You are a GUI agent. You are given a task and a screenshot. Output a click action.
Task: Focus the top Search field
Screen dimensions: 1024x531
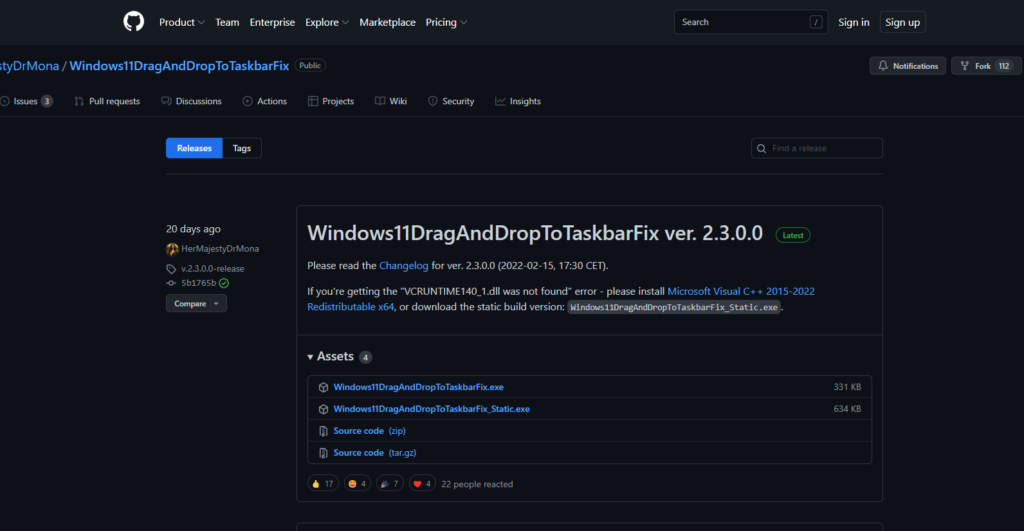750,22
